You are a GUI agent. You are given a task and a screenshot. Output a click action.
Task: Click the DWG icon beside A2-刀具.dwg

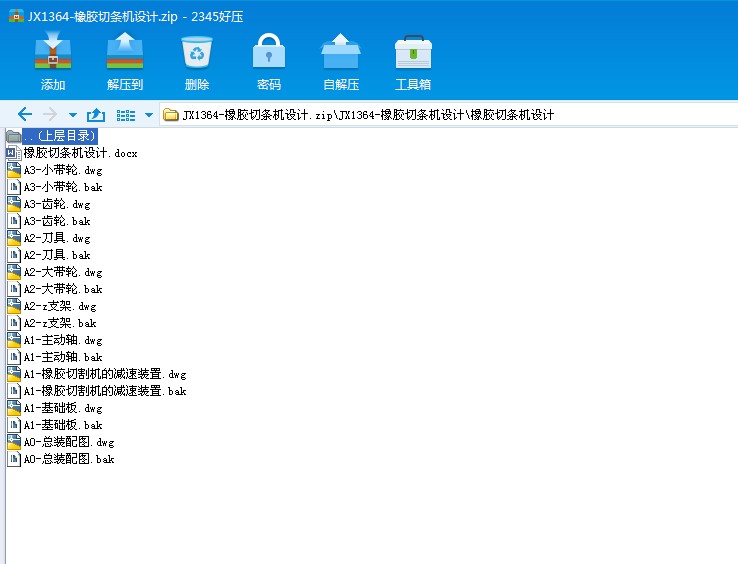(x=14, y=238)
